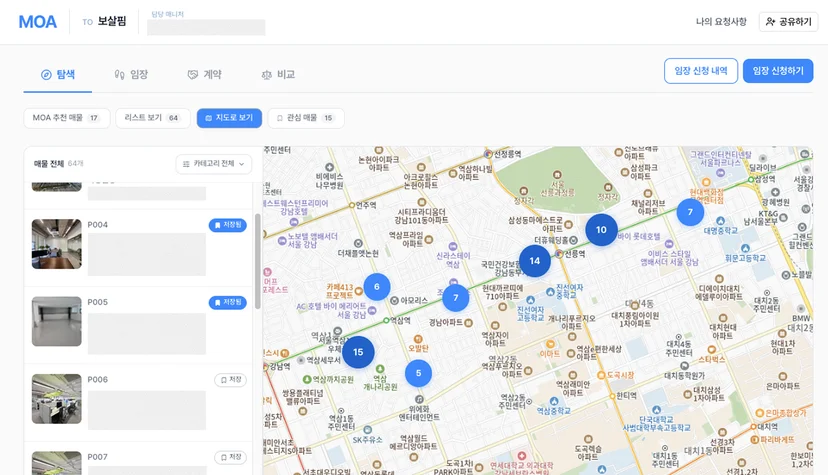Expand 카테고리 전체 dropdown

pyautogui.click(x=213, y=164)
